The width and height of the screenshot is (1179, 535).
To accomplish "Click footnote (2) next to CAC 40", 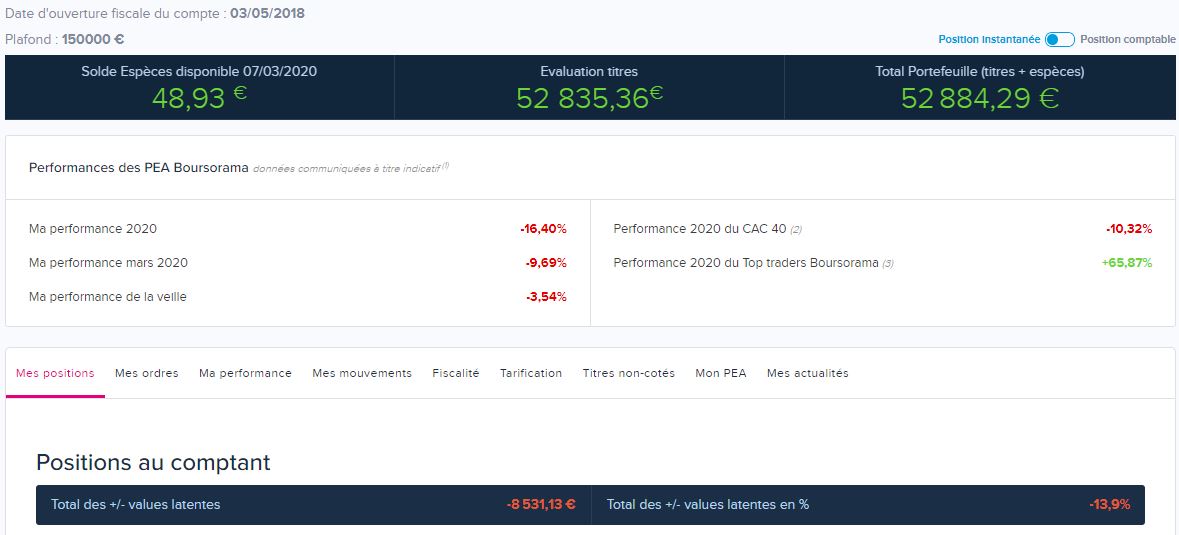I will click(x=796, y=230).
